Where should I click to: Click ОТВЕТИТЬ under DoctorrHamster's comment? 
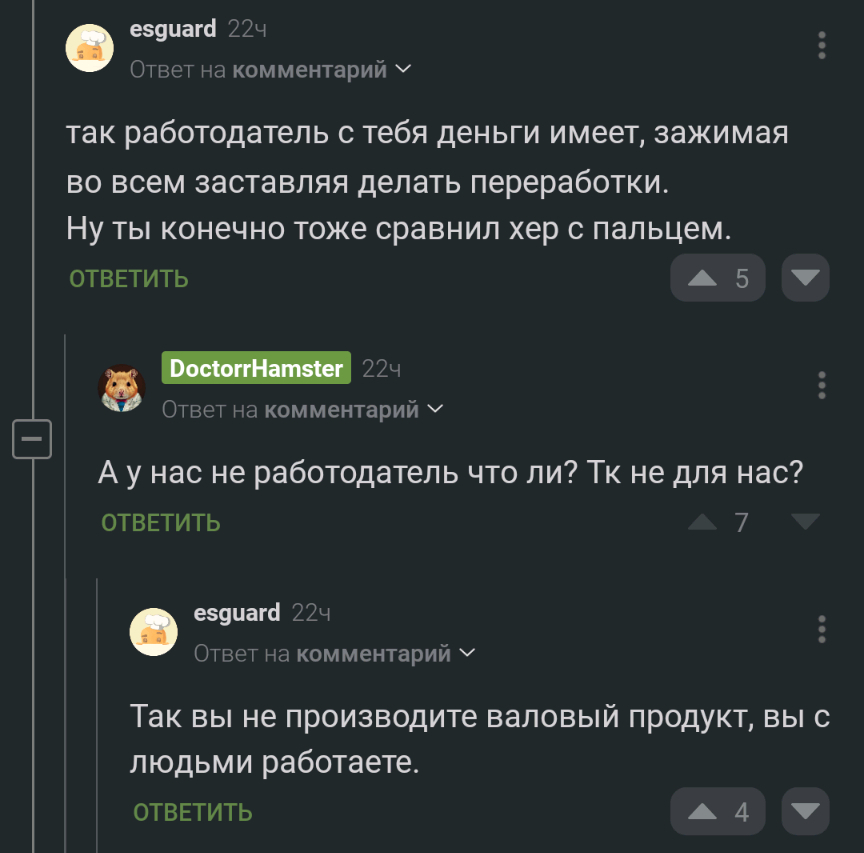(x=161, y=523)
